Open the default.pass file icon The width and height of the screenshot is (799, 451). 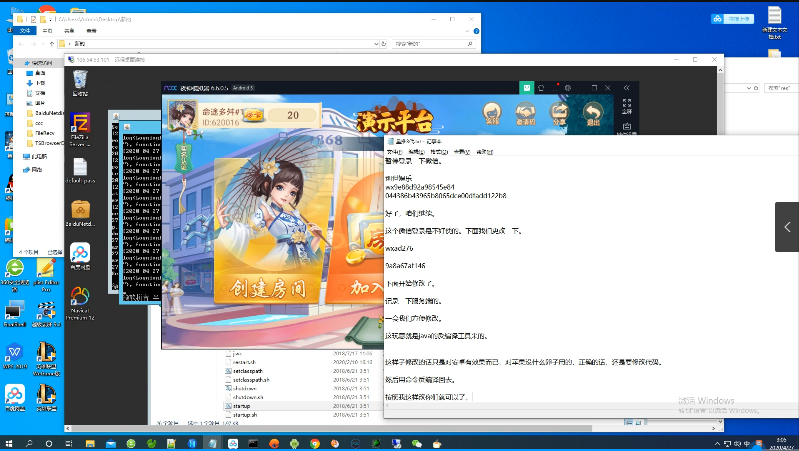point(80,171)
